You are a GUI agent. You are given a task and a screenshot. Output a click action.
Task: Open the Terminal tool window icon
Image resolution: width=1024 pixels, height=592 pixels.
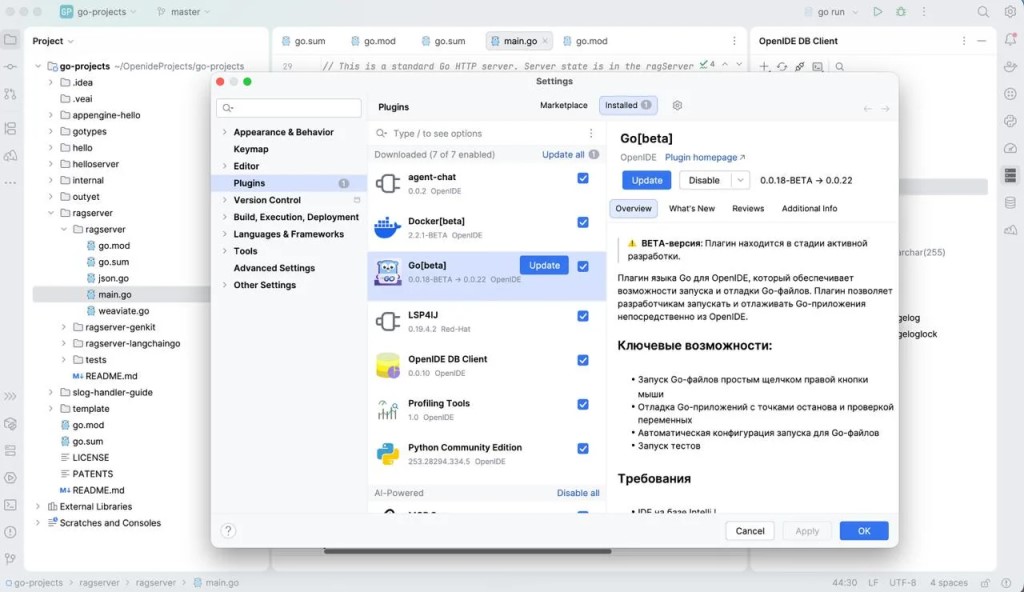[10, 504]
